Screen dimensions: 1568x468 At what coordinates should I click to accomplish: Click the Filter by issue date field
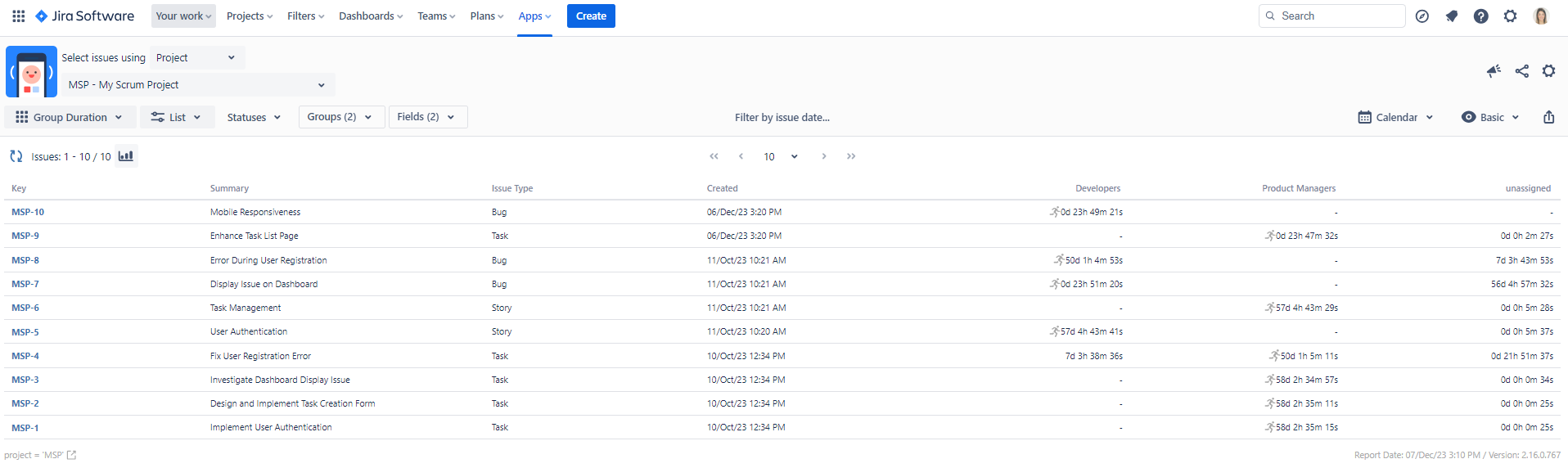pyautogui.click(x=782, y=117)
